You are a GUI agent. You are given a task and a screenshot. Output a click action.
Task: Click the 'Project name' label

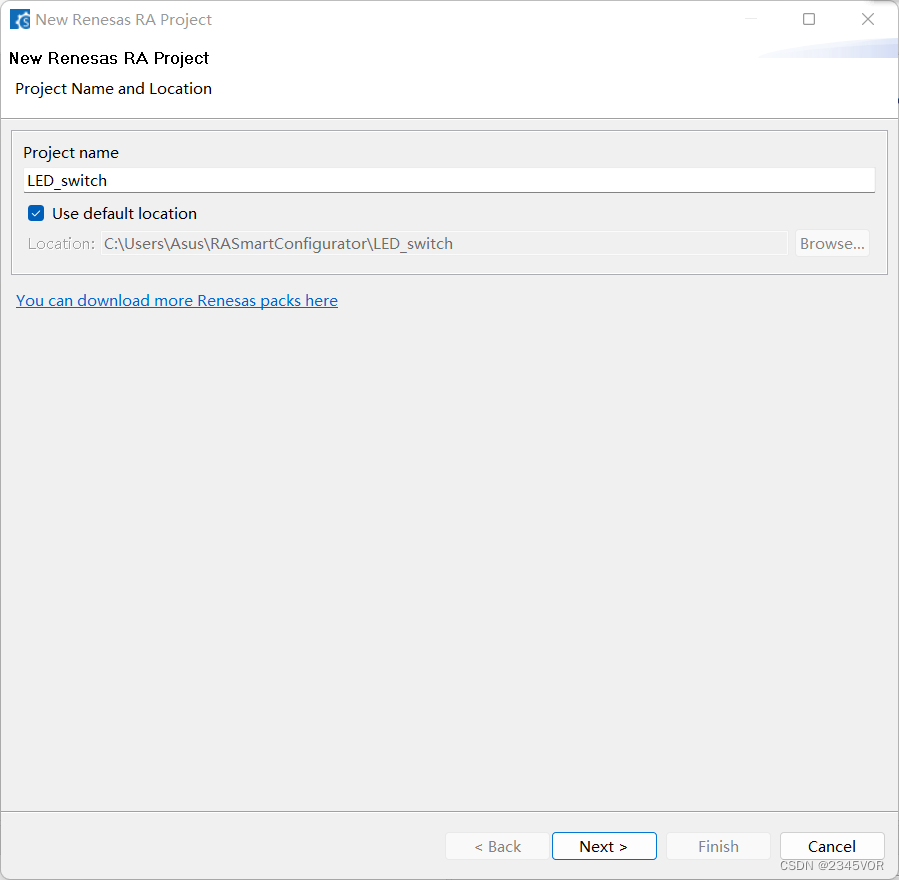[71, 152]
